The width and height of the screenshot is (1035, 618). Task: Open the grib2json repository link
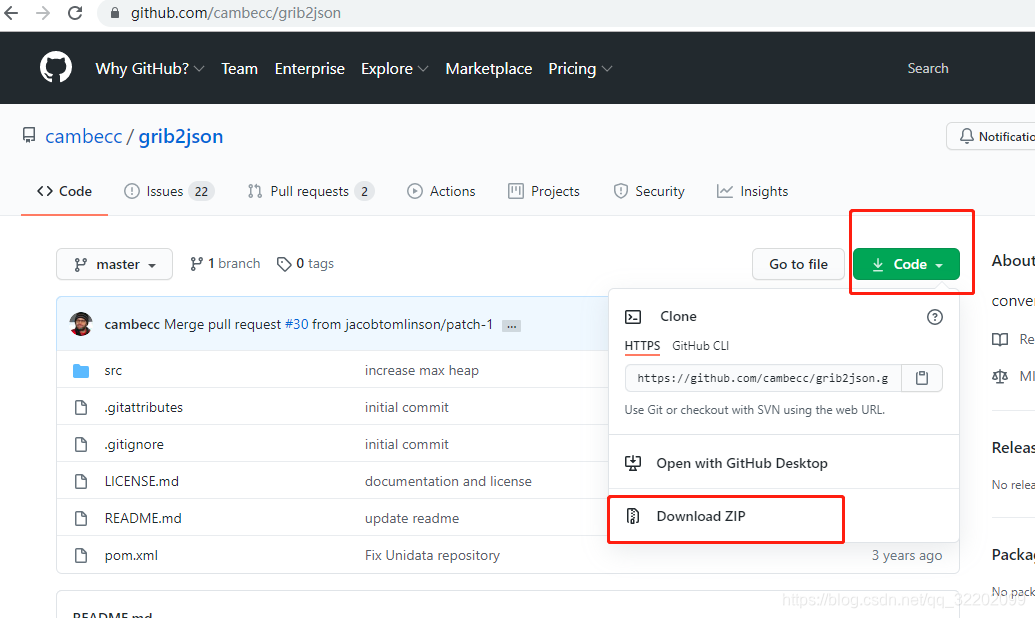[181, 136]
